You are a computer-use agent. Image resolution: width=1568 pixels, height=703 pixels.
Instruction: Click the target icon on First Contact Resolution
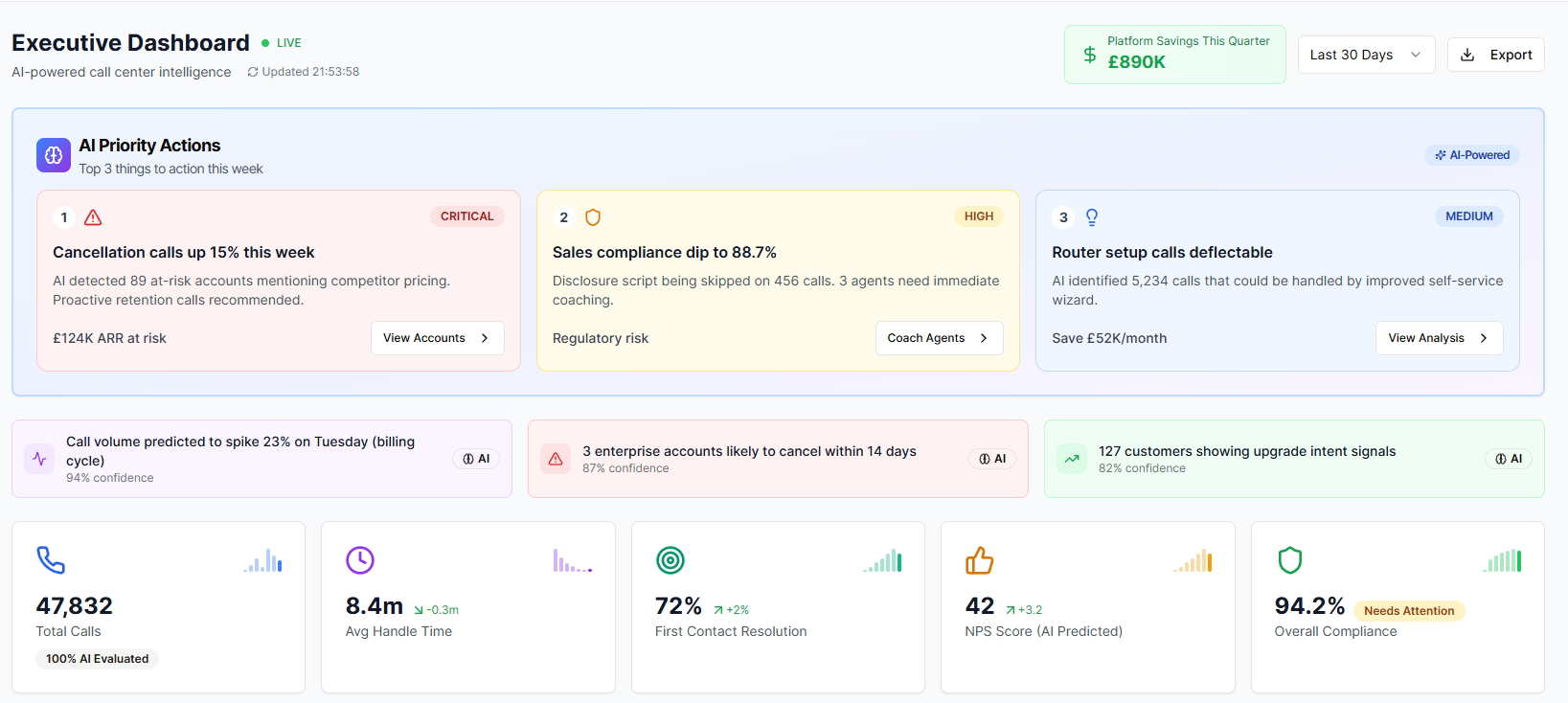tap(670, 560)
